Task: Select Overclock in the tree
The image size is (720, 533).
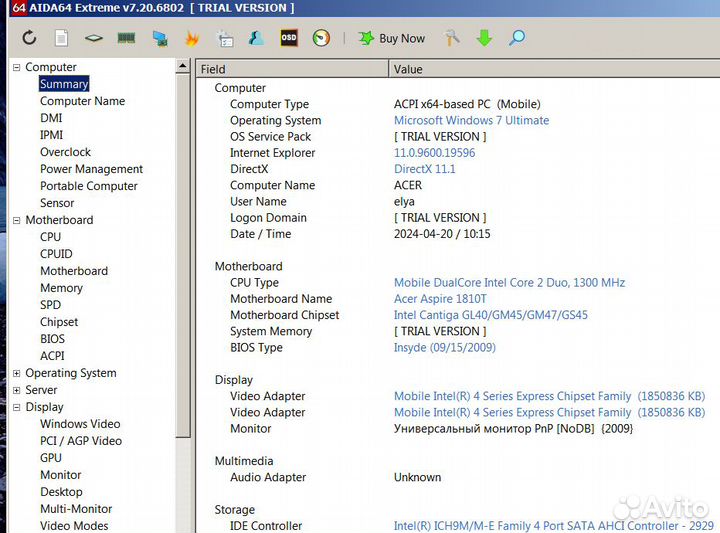Action: [x=66, y=152]
